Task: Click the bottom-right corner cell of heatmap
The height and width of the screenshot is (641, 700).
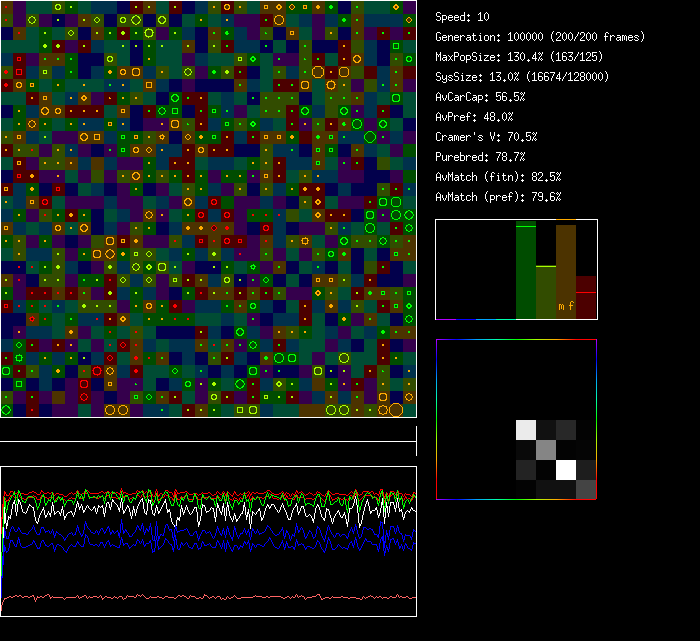Action: 586,489
